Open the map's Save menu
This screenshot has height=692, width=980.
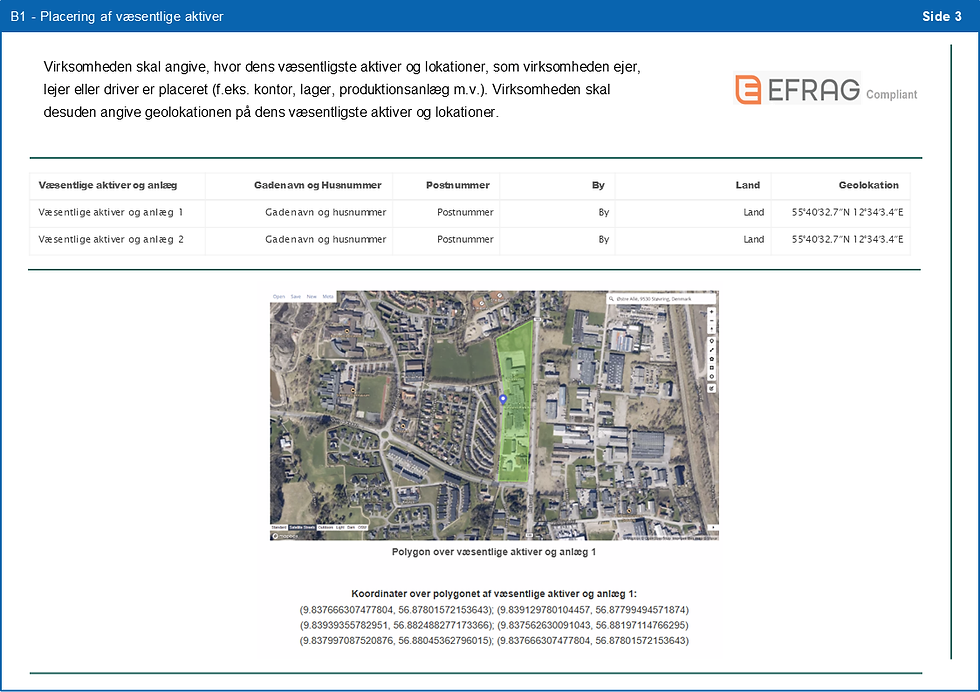coord(296,296)
